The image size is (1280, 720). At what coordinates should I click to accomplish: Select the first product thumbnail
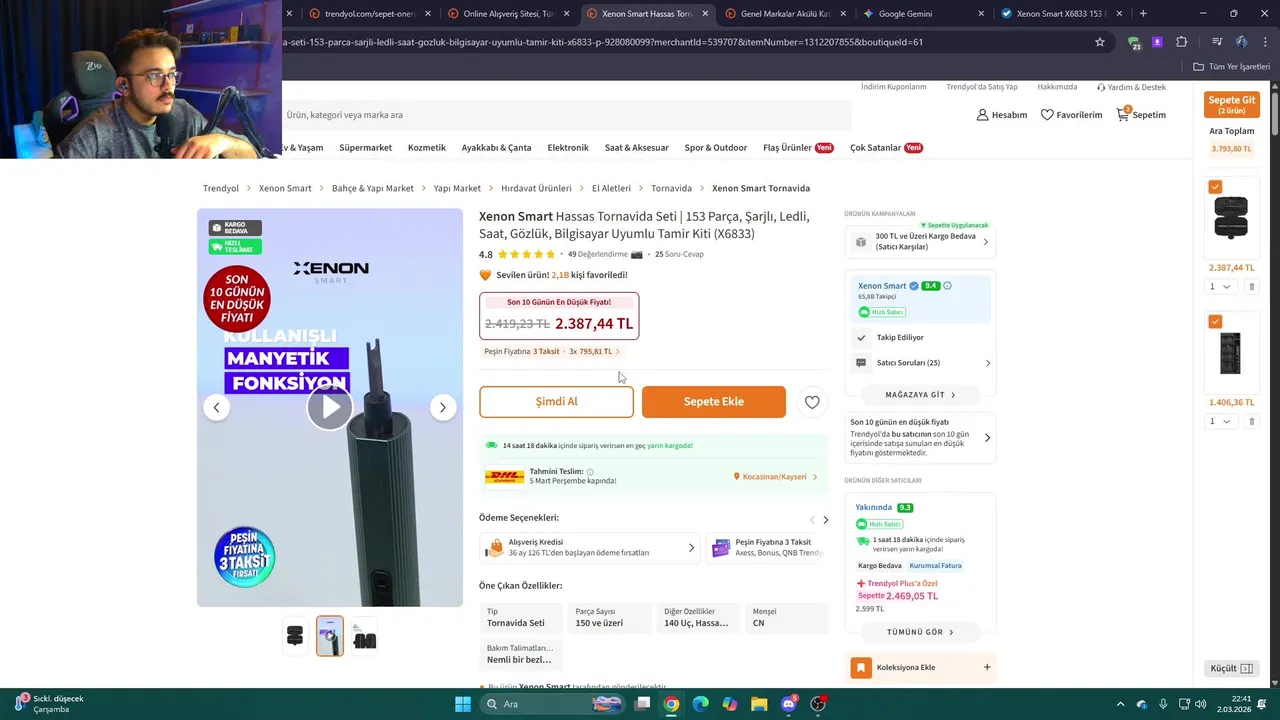click(295, 636)
